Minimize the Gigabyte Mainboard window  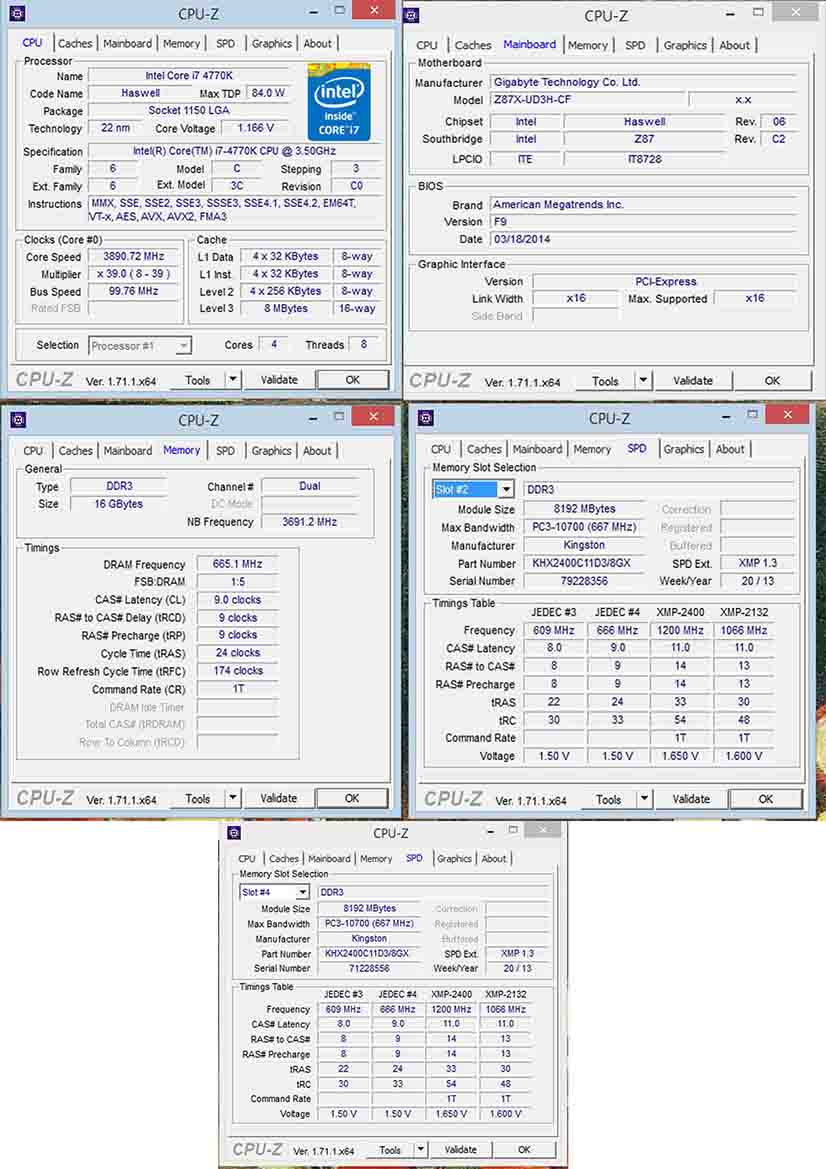coord(730,13)
